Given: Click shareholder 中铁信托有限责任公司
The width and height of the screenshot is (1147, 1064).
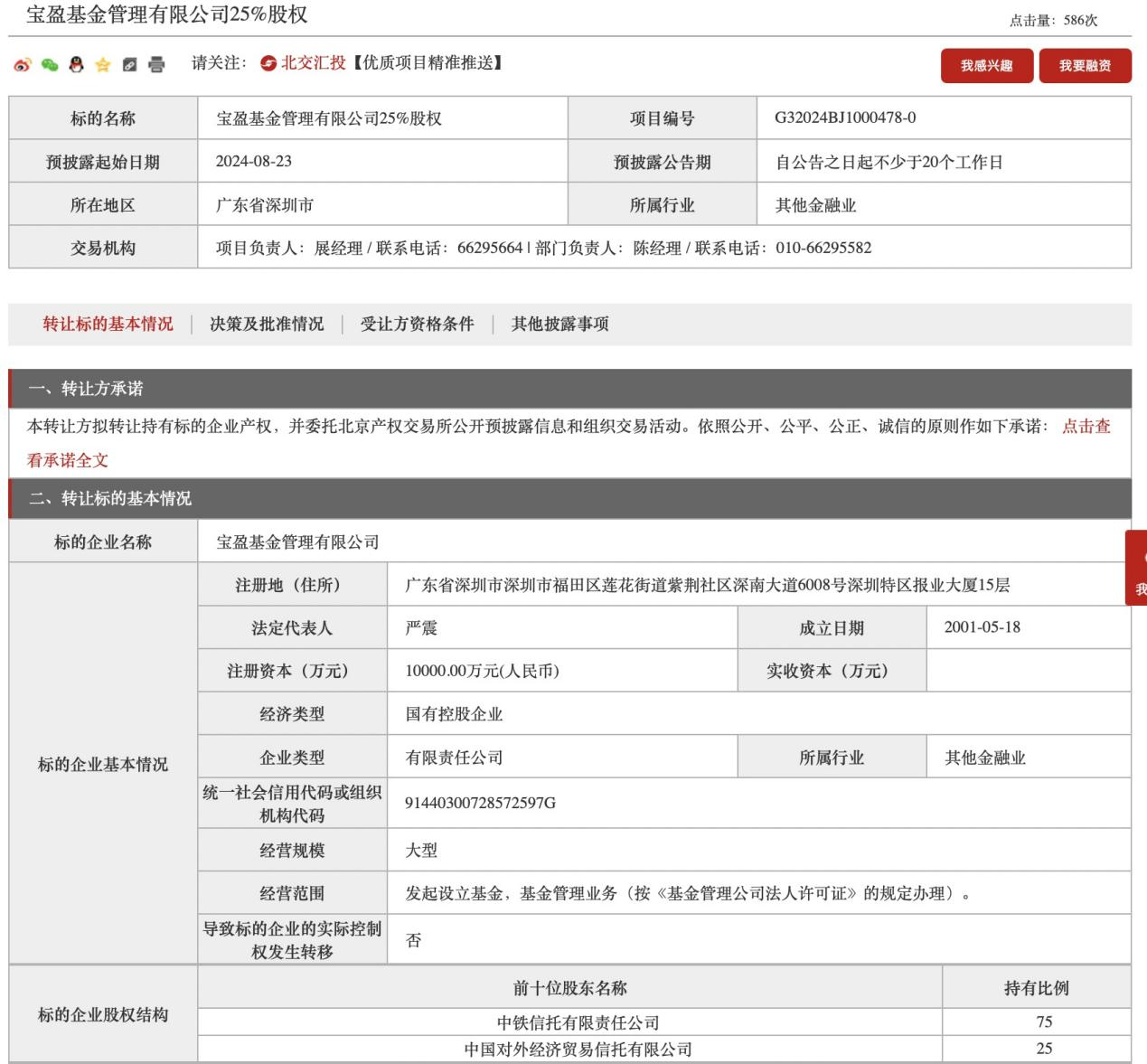Looking at the screenshot, I should [578, 1022].
